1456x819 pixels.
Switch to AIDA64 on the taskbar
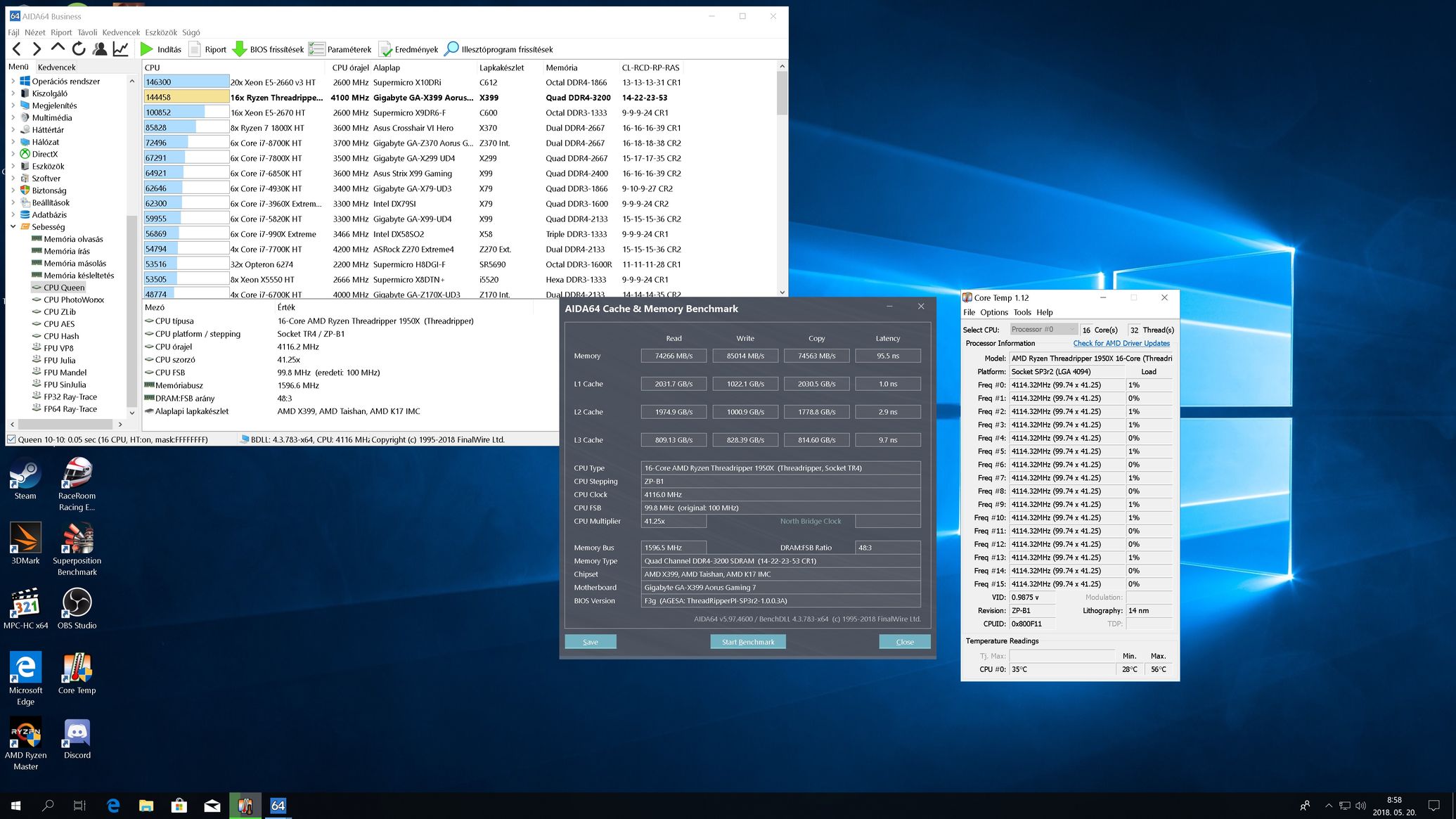click(x=278, y=806)
